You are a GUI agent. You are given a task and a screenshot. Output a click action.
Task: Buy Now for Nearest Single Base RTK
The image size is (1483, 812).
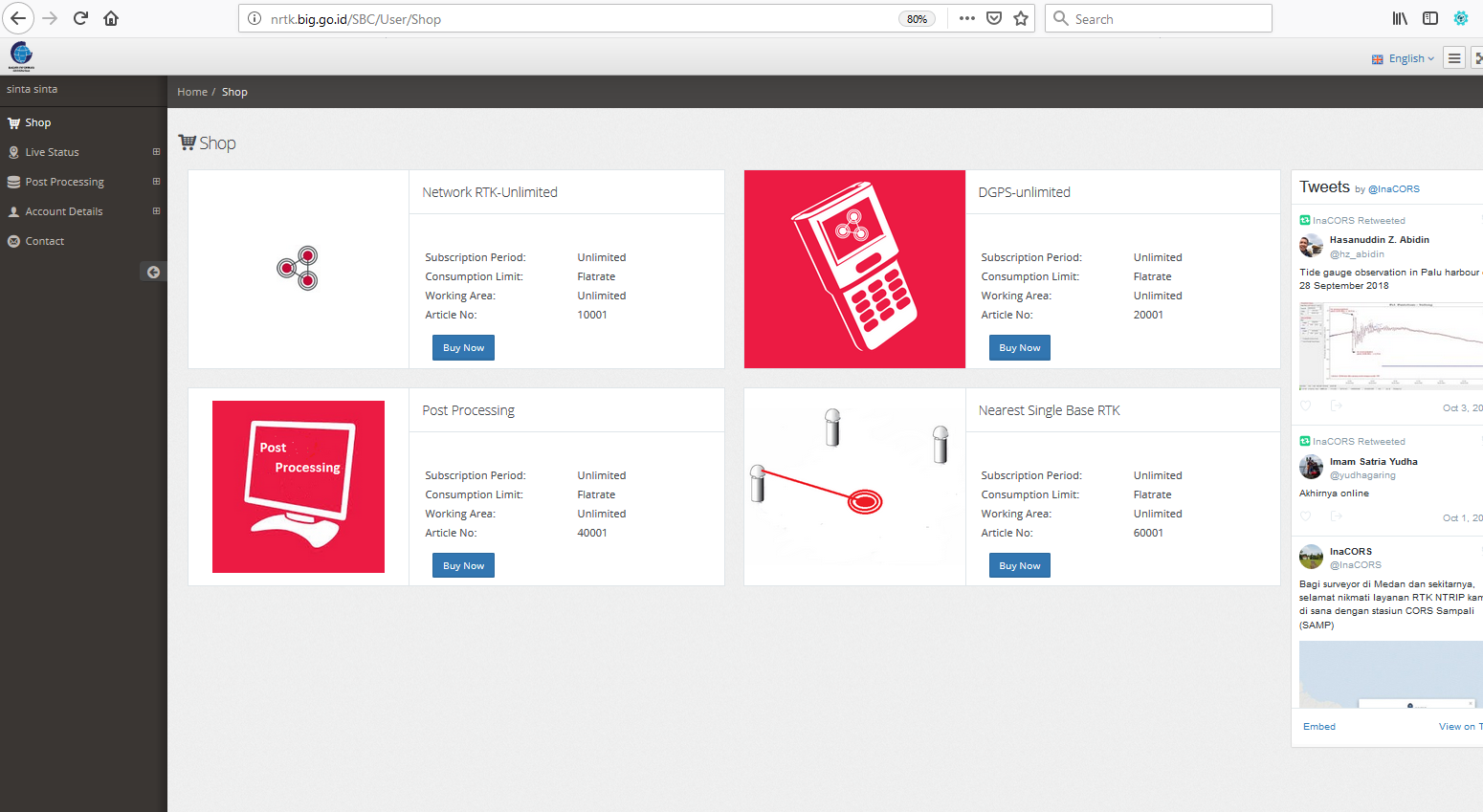point(1019,566)
